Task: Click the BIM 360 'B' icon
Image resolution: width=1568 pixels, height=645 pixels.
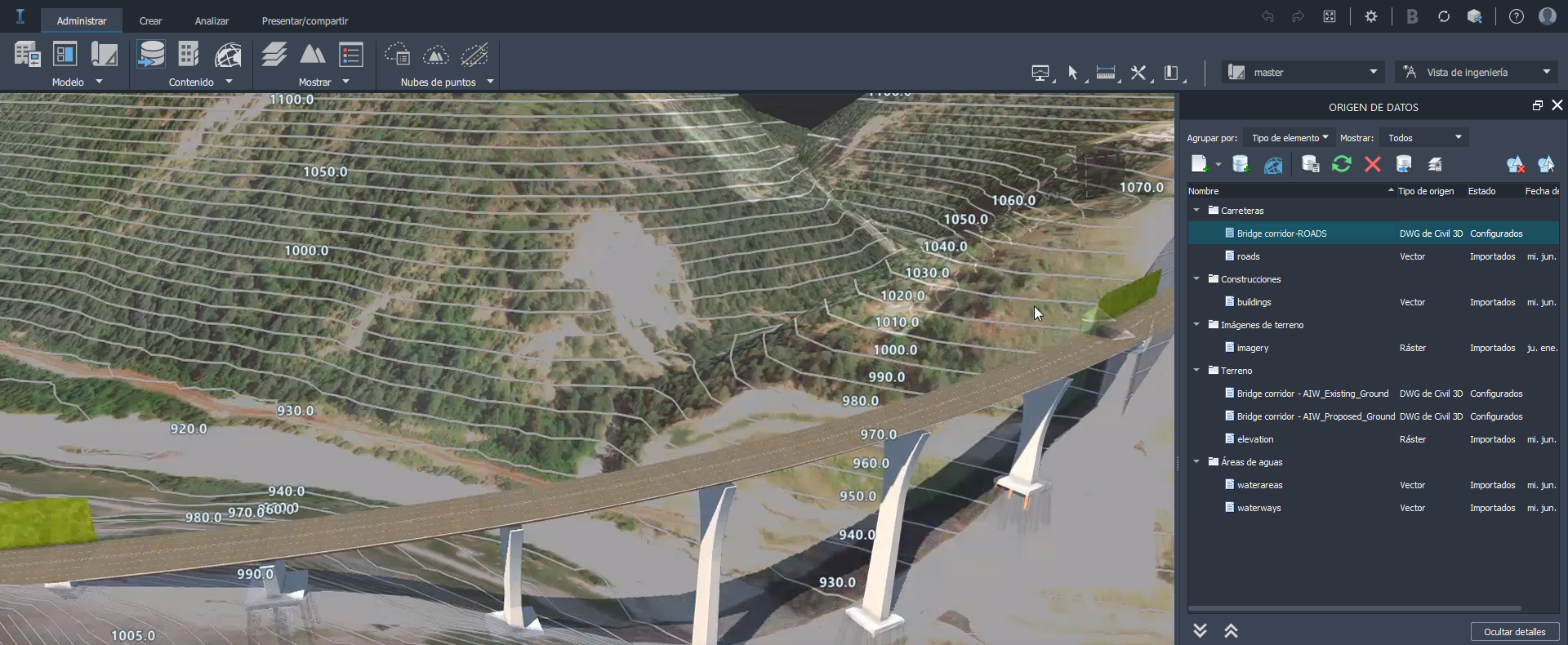Action: (x=1412, y=16)
